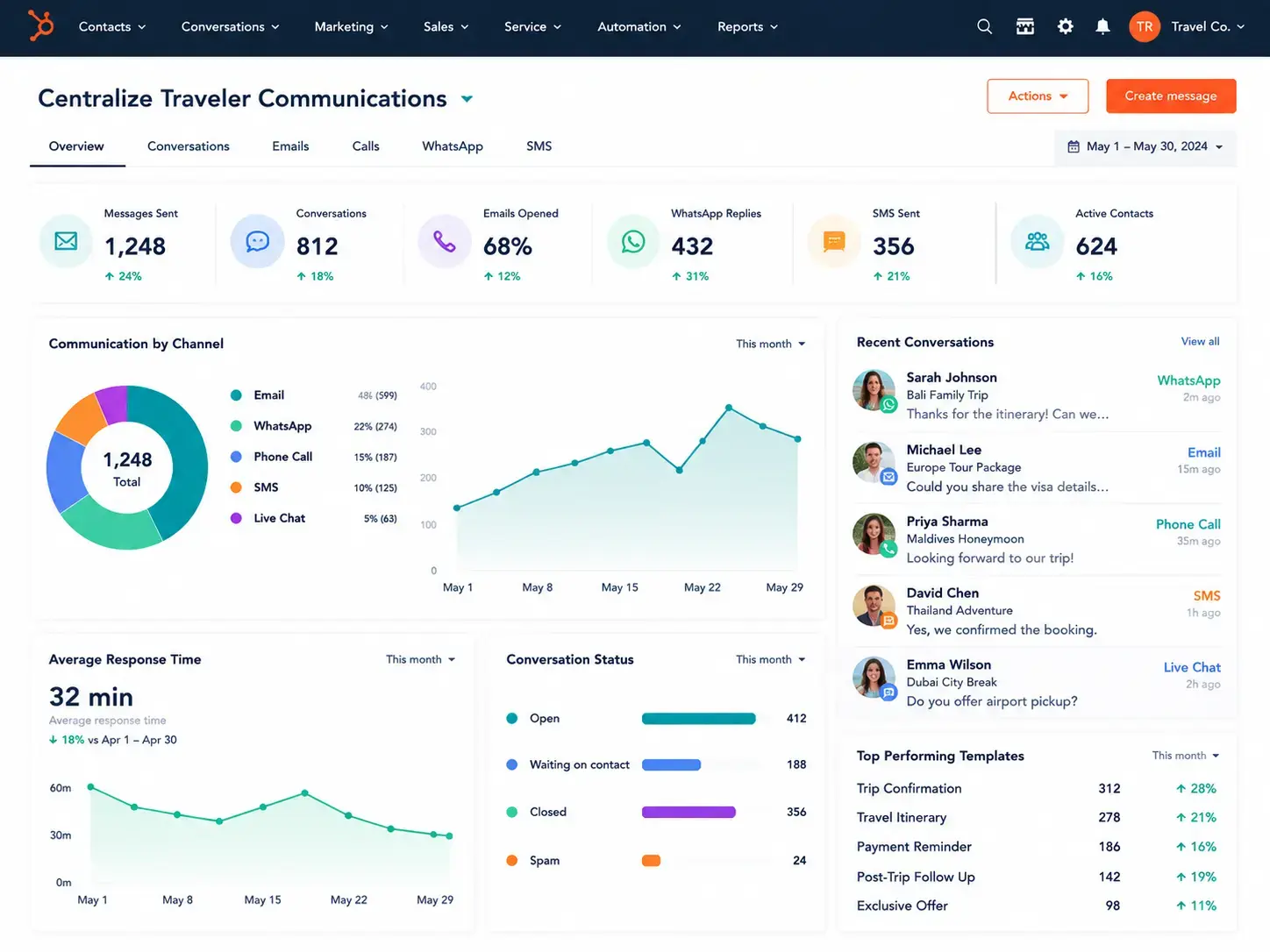Click the TR account avatar
This screenshot has height=952, width=1270.
click(x=1145, y=26)
